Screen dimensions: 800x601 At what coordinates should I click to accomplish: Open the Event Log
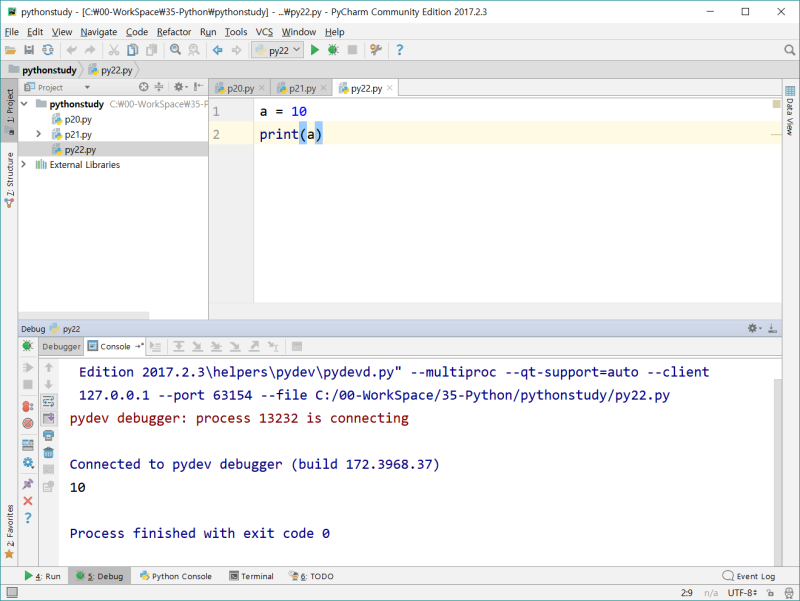[749, 576]
